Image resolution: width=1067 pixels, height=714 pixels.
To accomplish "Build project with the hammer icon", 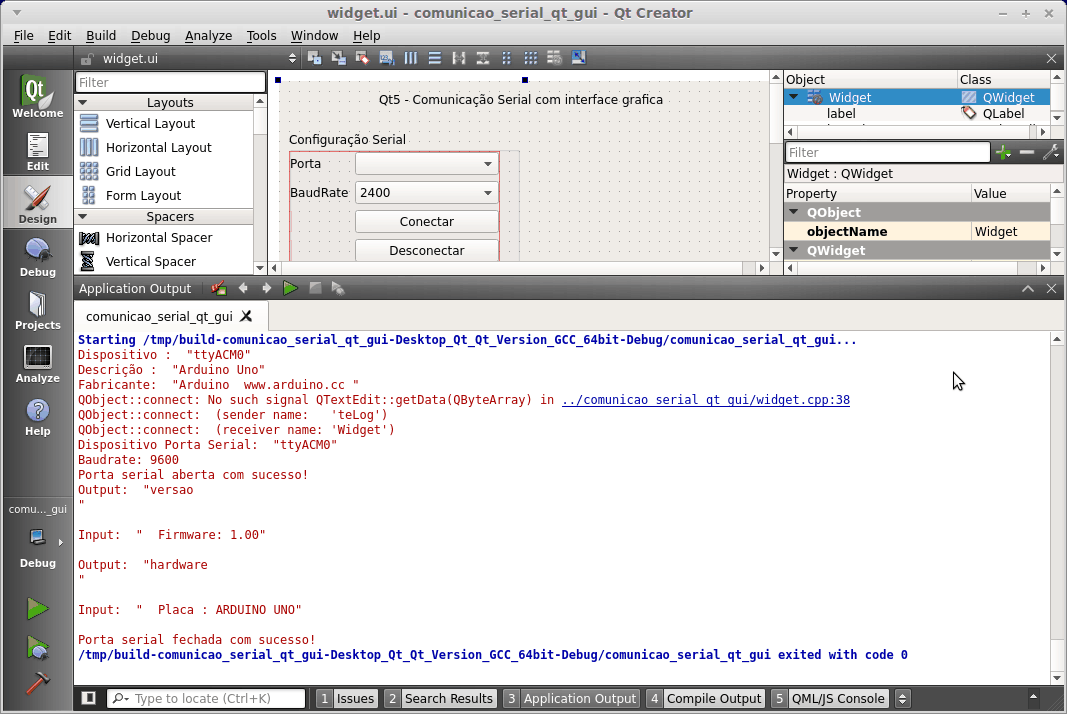I will (37, 683).
